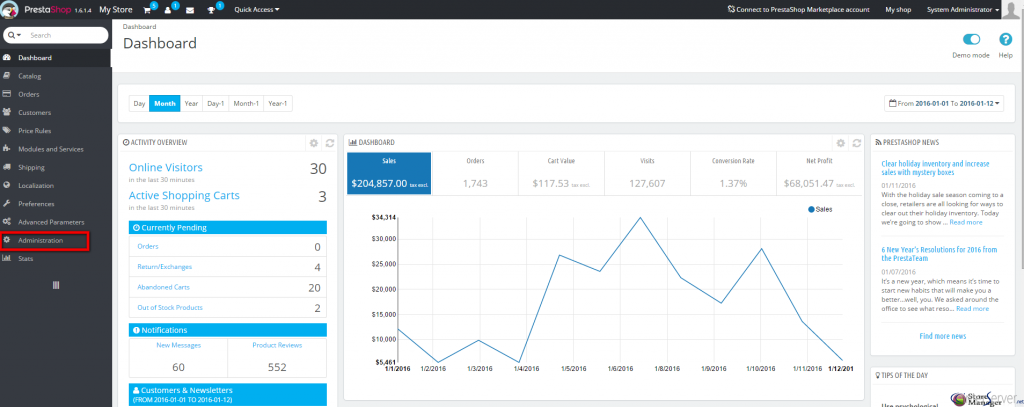Open the My shop link
The width and height of the screenshot is (1024, 407).
[898, 10]
